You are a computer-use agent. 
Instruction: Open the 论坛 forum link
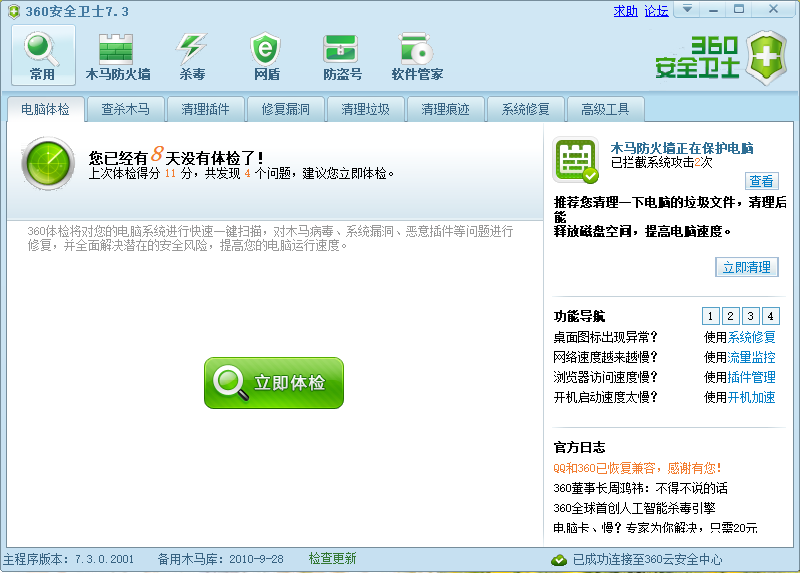656,11
